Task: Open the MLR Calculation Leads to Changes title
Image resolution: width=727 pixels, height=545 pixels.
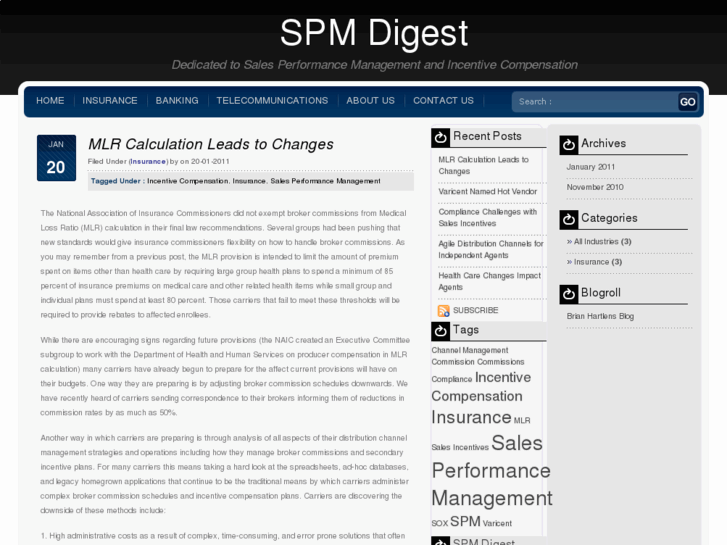Action: tap(211, 144)
